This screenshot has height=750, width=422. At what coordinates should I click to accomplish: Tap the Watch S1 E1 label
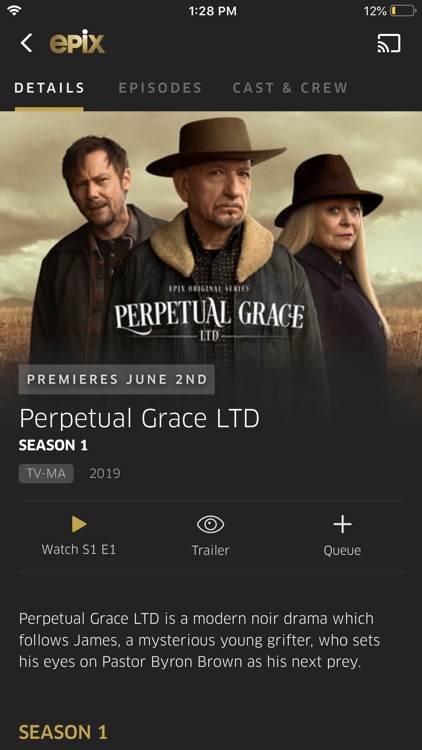pyautogui.click(x=79, y=549)
